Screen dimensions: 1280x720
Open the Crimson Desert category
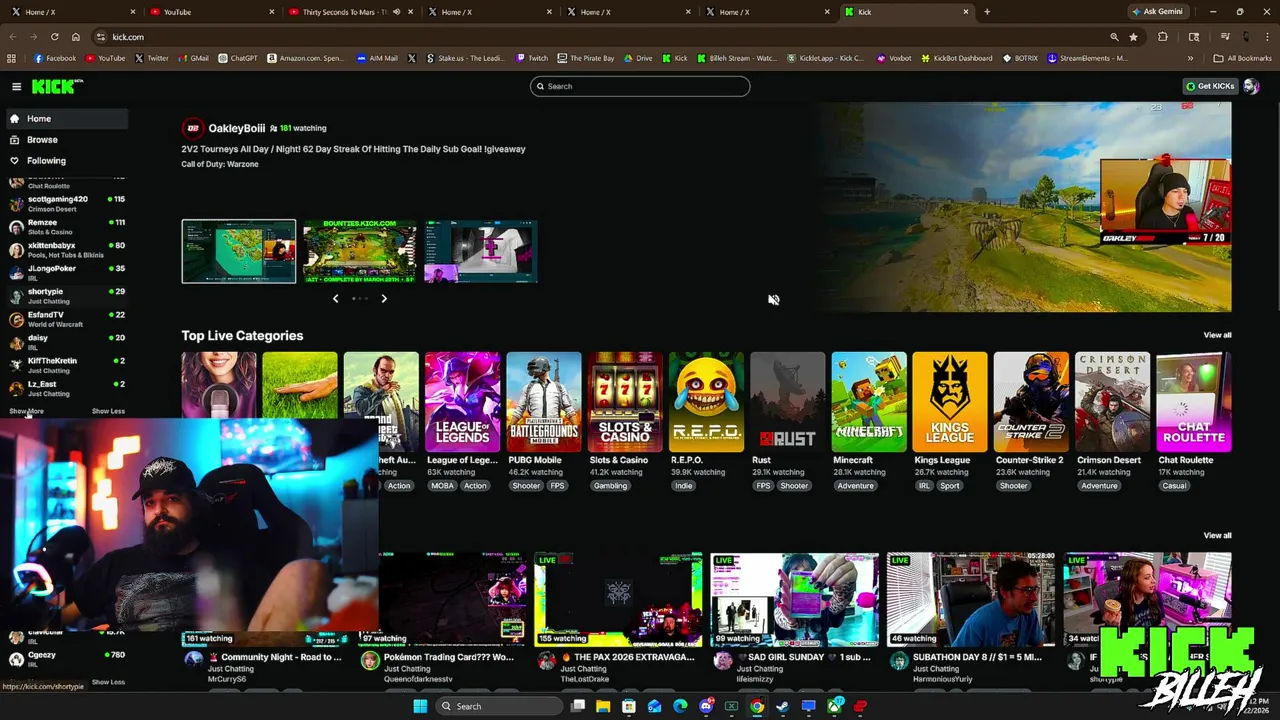coord(1112,402)
